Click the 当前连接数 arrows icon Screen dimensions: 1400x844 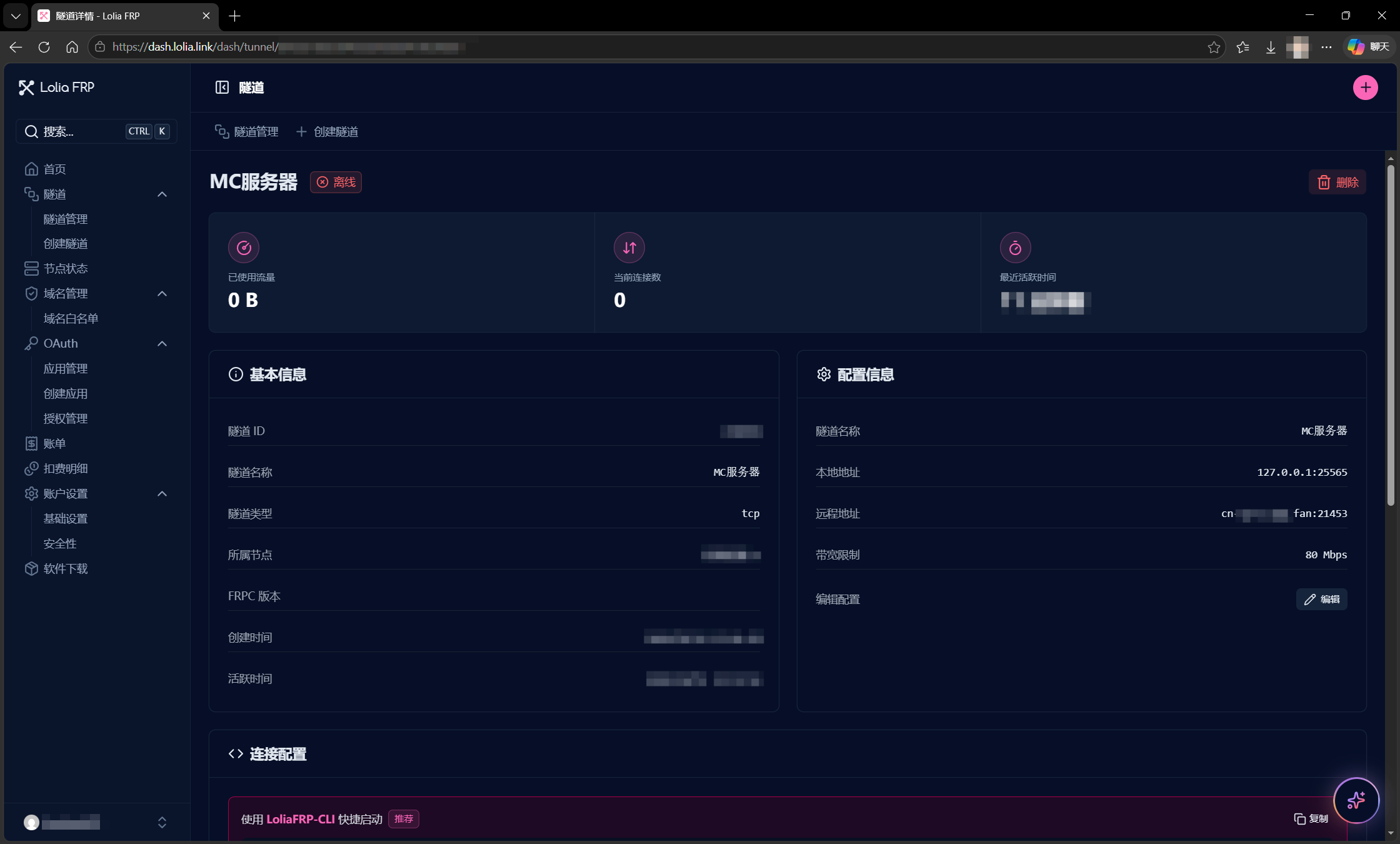coord(629,248)
